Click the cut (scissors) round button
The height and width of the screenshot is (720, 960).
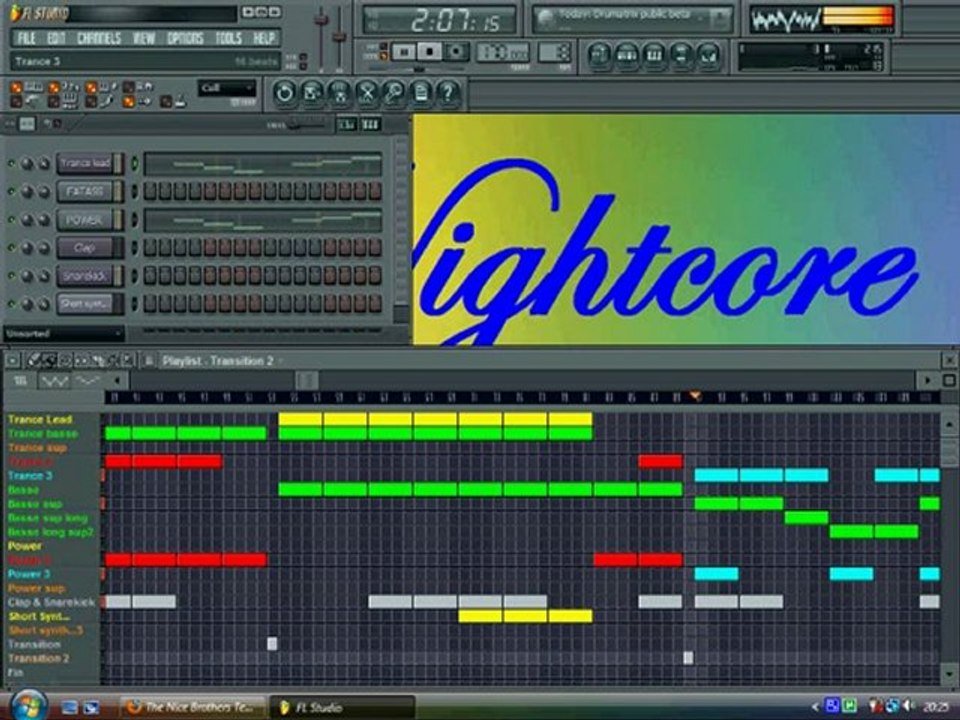(x=367, y=93)
